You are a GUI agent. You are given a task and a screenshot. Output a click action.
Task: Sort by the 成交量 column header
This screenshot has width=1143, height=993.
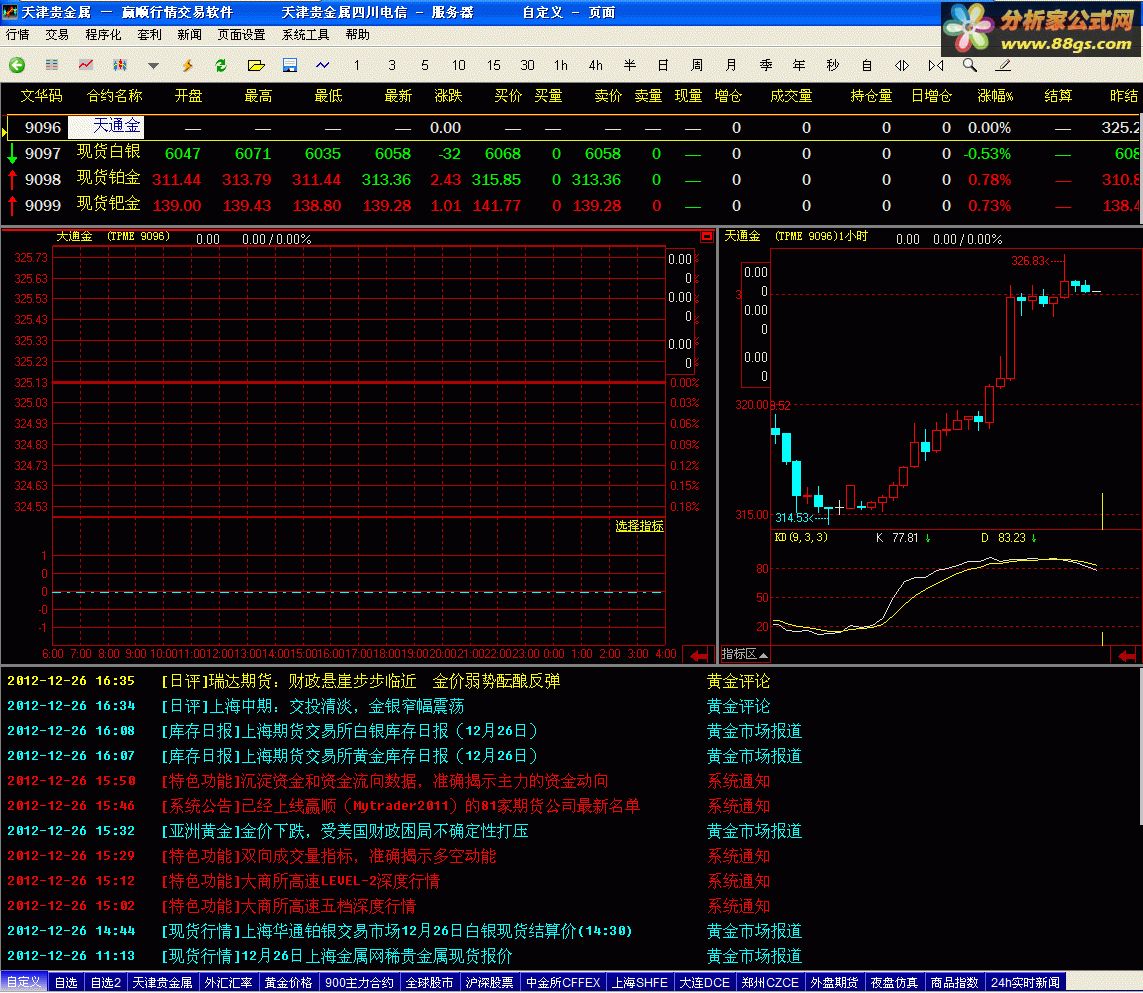coord(791,96)
